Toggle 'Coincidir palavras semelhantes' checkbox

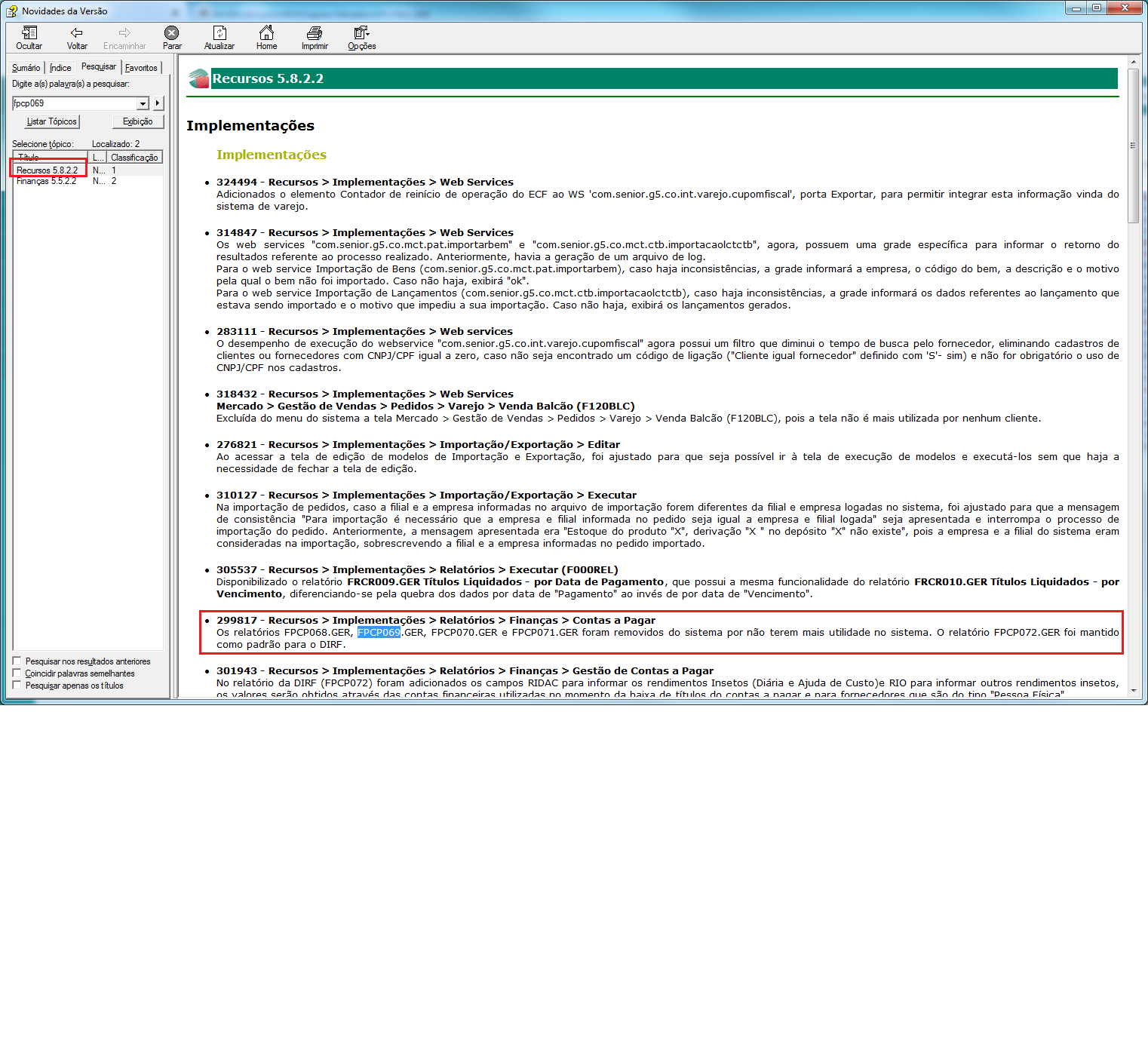(x=17, y=673)
